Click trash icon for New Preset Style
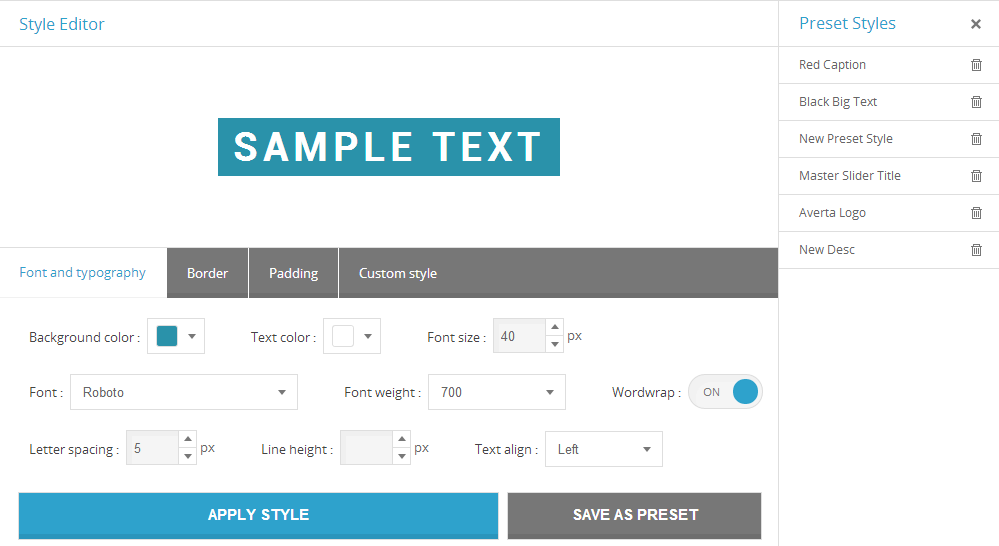 [x=976, y=139]
